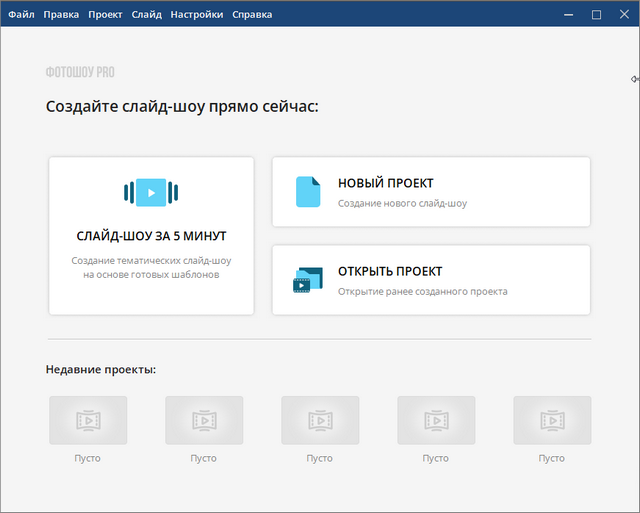Open the Слайд menu
The width and height of the screenshot is (640, 513).
click(x=146, y=14)
